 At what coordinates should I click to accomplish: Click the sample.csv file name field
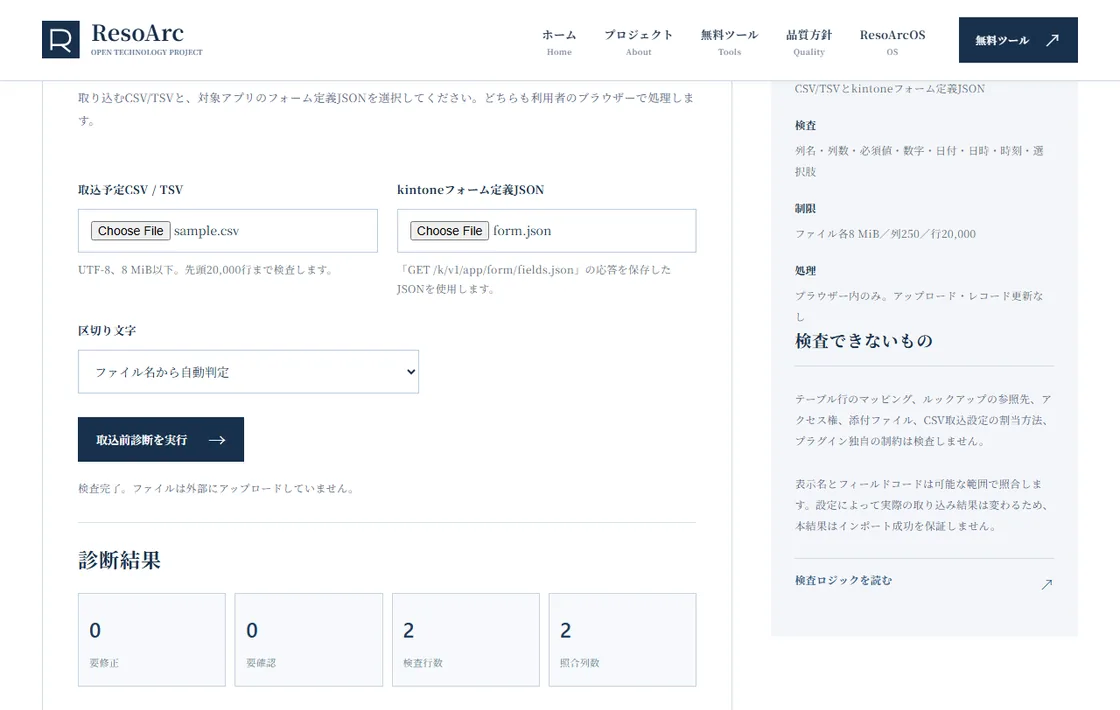point(206,231)
